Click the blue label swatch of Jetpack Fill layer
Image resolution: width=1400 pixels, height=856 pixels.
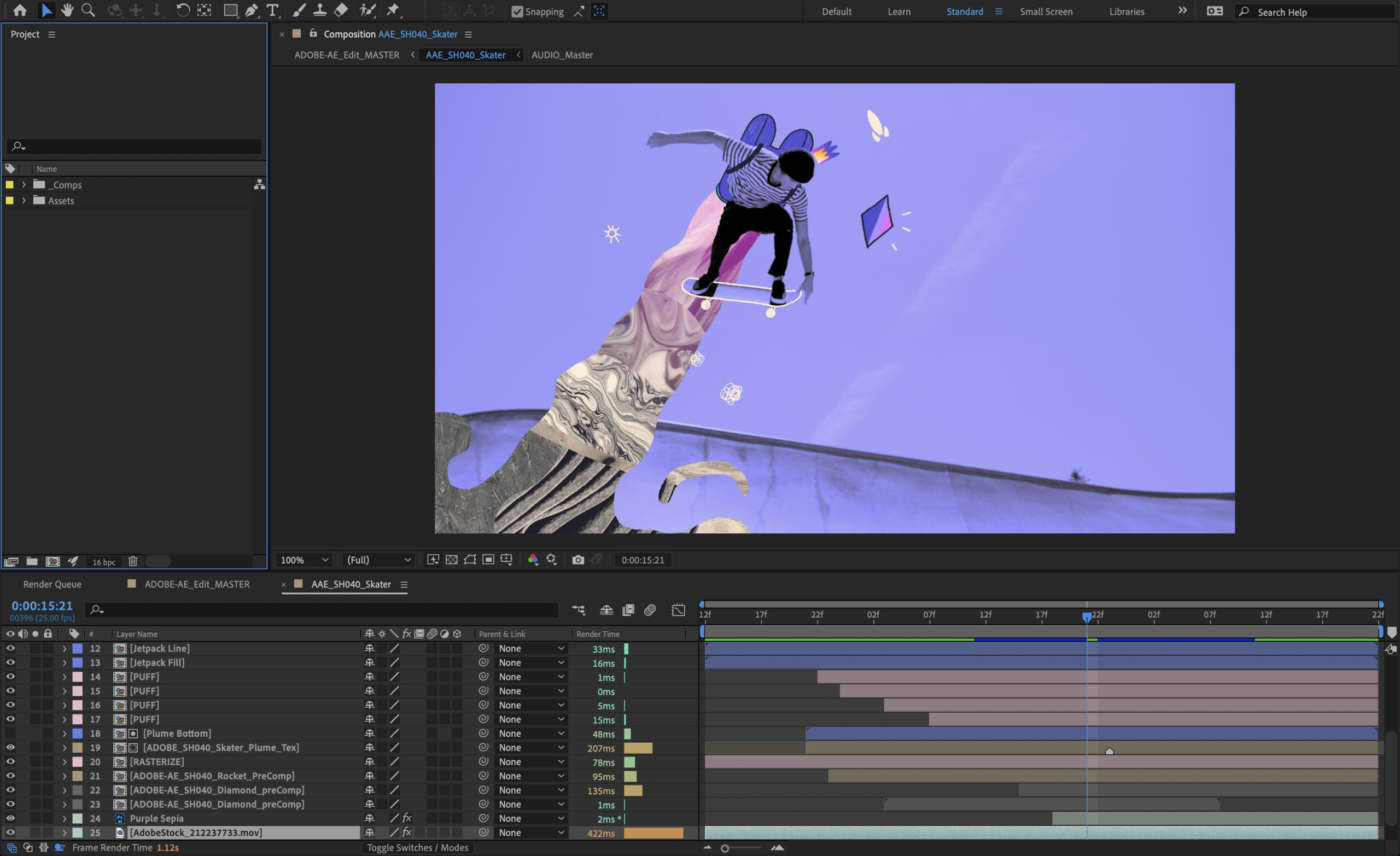pyautogui.click(x=78, y=662)
